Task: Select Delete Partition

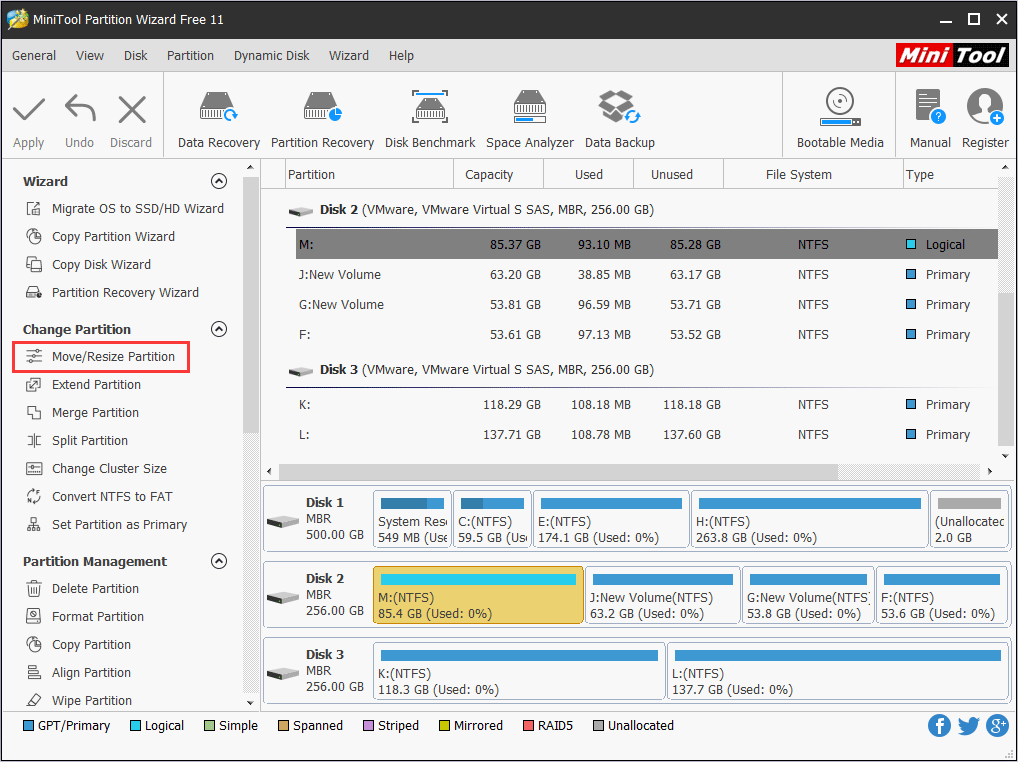Action: click(82, 588)
